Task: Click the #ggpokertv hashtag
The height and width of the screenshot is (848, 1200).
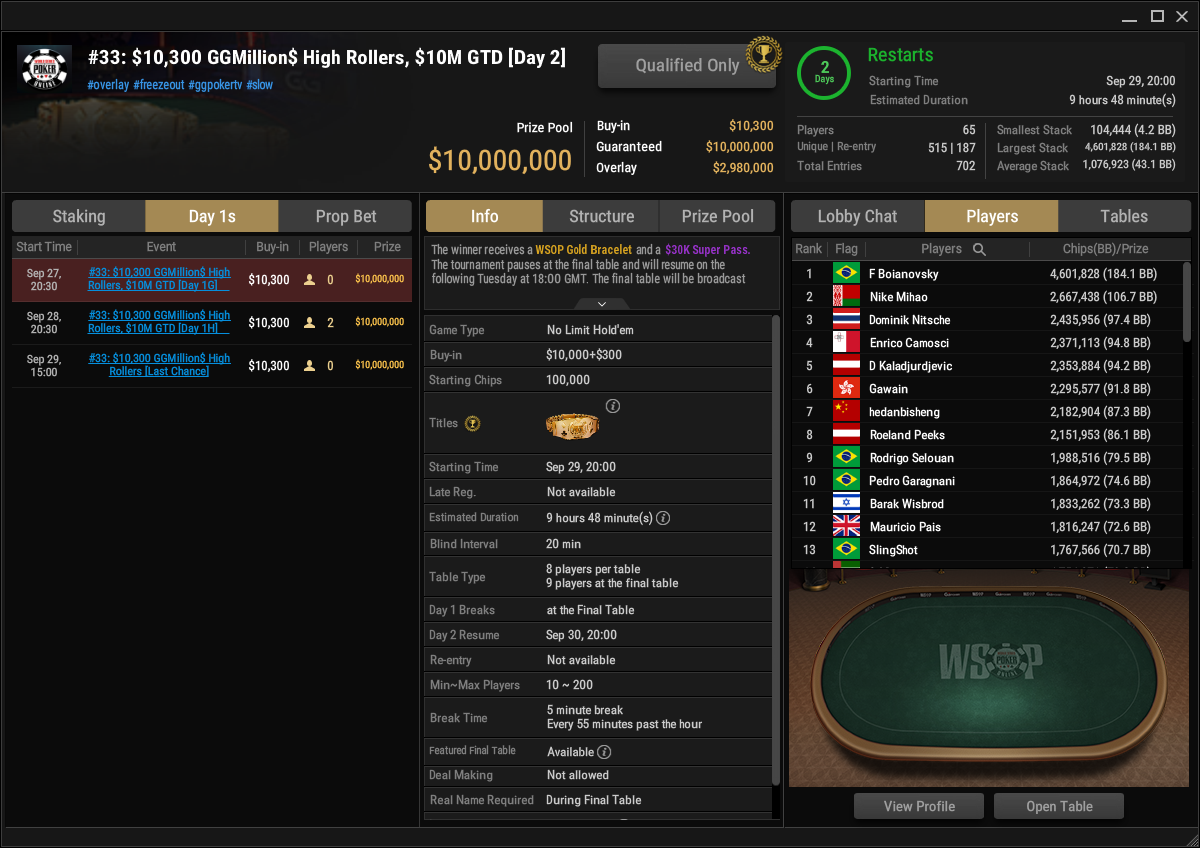Action: click(x=215, y=85)
